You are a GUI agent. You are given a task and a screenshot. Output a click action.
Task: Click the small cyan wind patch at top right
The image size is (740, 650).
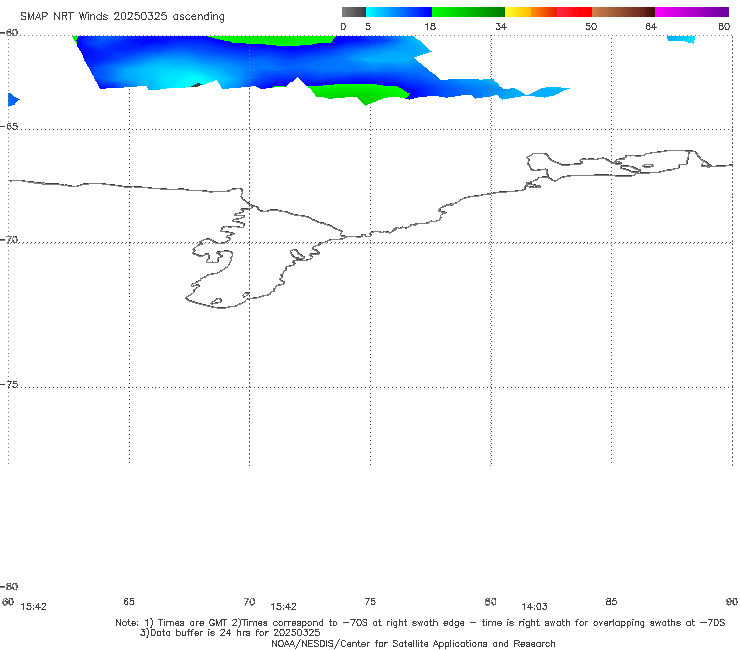(x=681, y=39)
